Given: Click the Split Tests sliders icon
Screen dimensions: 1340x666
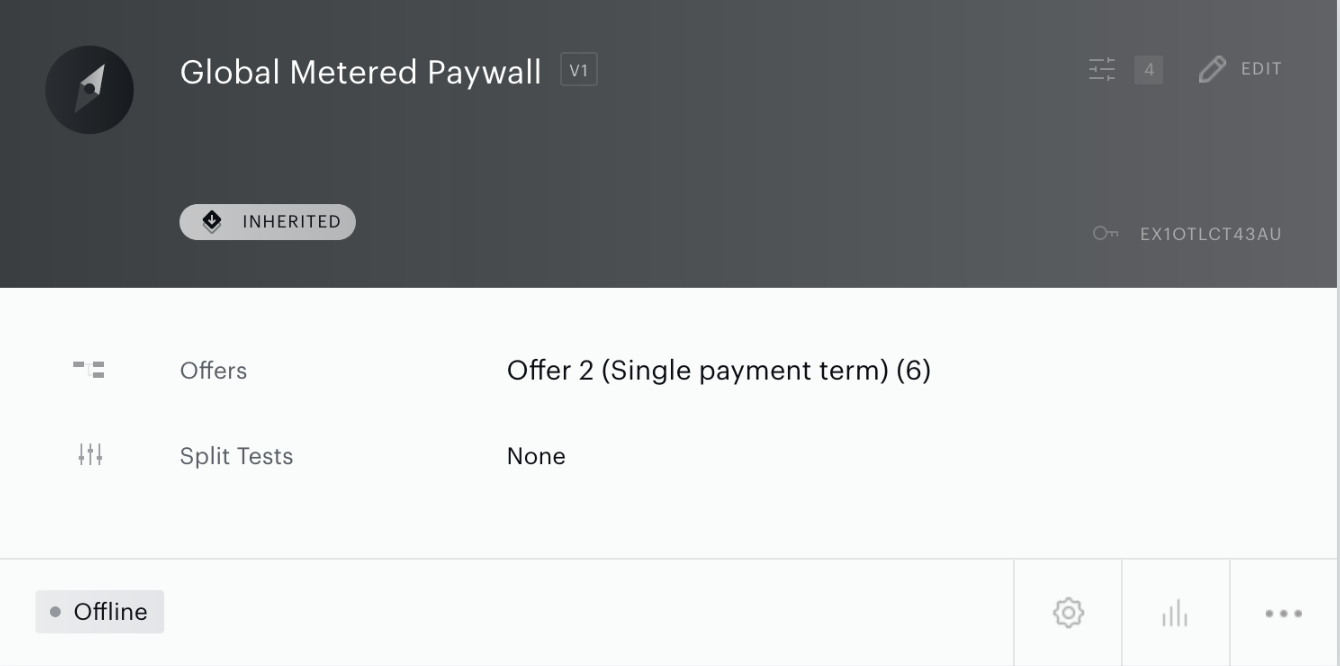Looking at the screenshot, I should point(90,455).
